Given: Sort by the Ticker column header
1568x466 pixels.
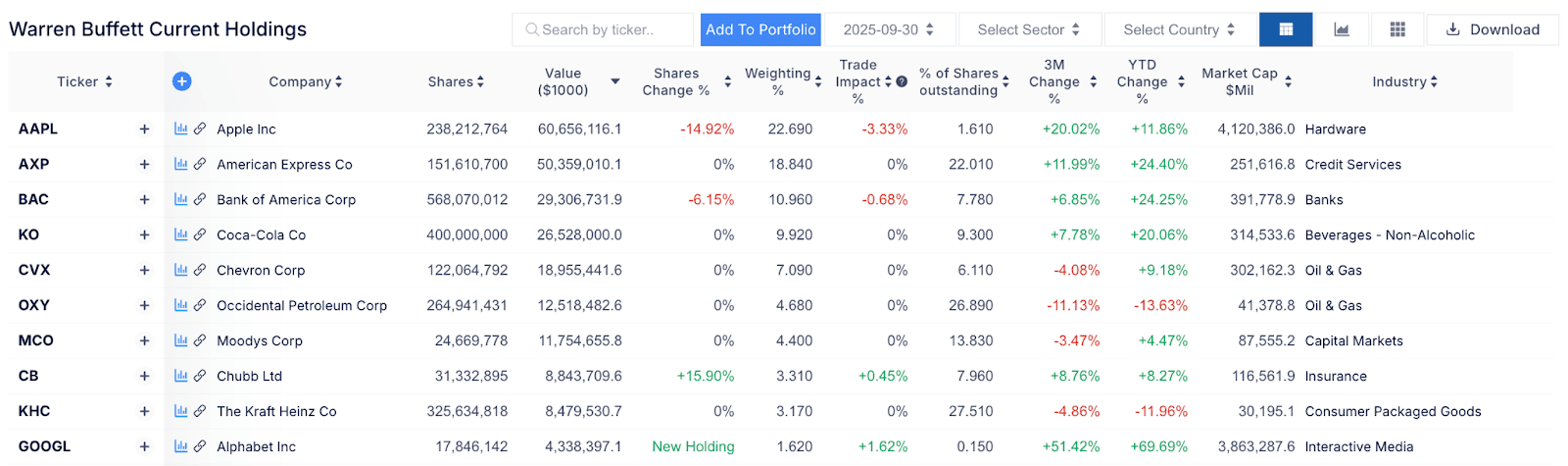Looking at the screenshot, I should (x=84, y=81).
